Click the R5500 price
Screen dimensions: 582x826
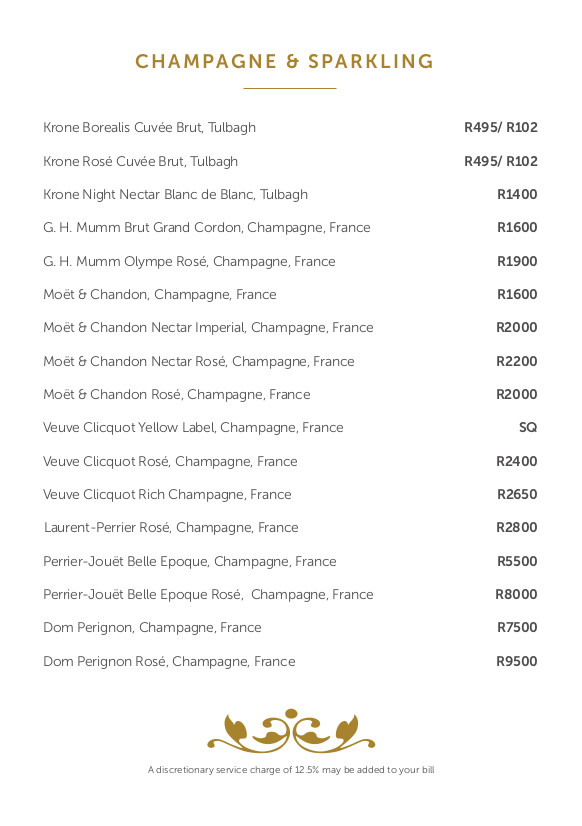[517, 562]
